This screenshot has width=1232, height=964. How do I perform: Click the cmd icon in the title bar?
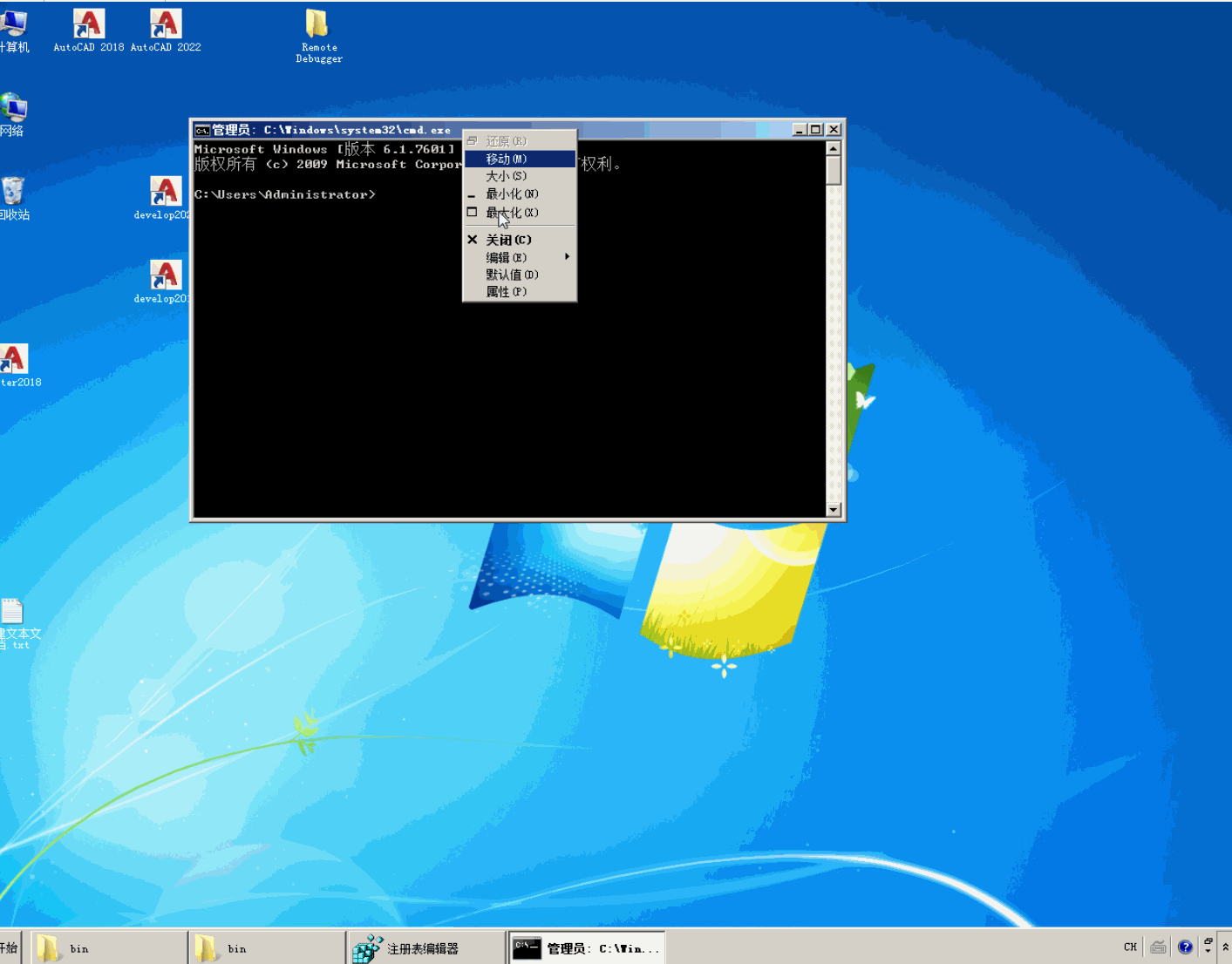[202, 130]
